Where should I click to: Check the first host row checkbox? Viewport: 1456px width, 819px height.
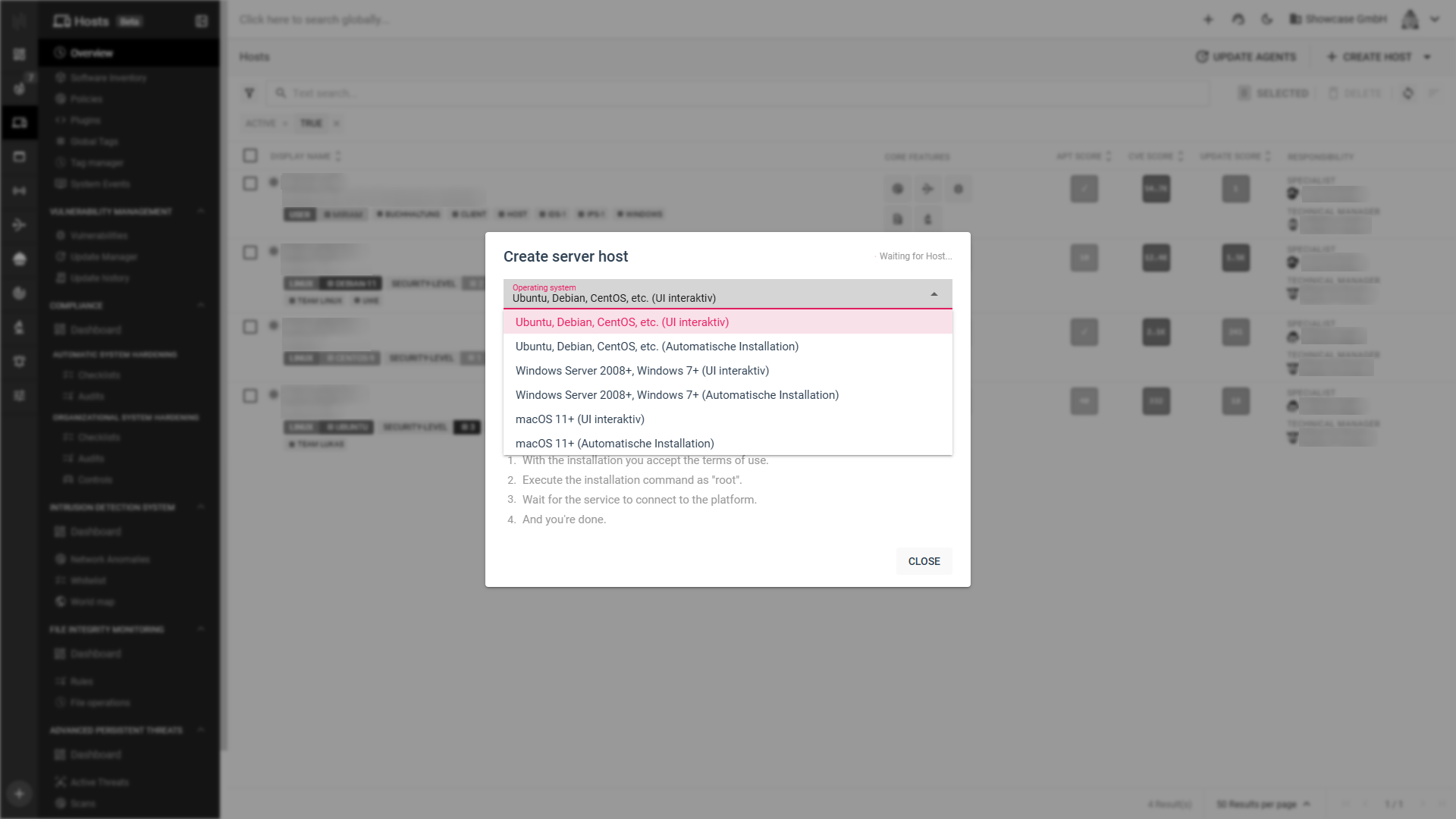(x=250, y=184)
